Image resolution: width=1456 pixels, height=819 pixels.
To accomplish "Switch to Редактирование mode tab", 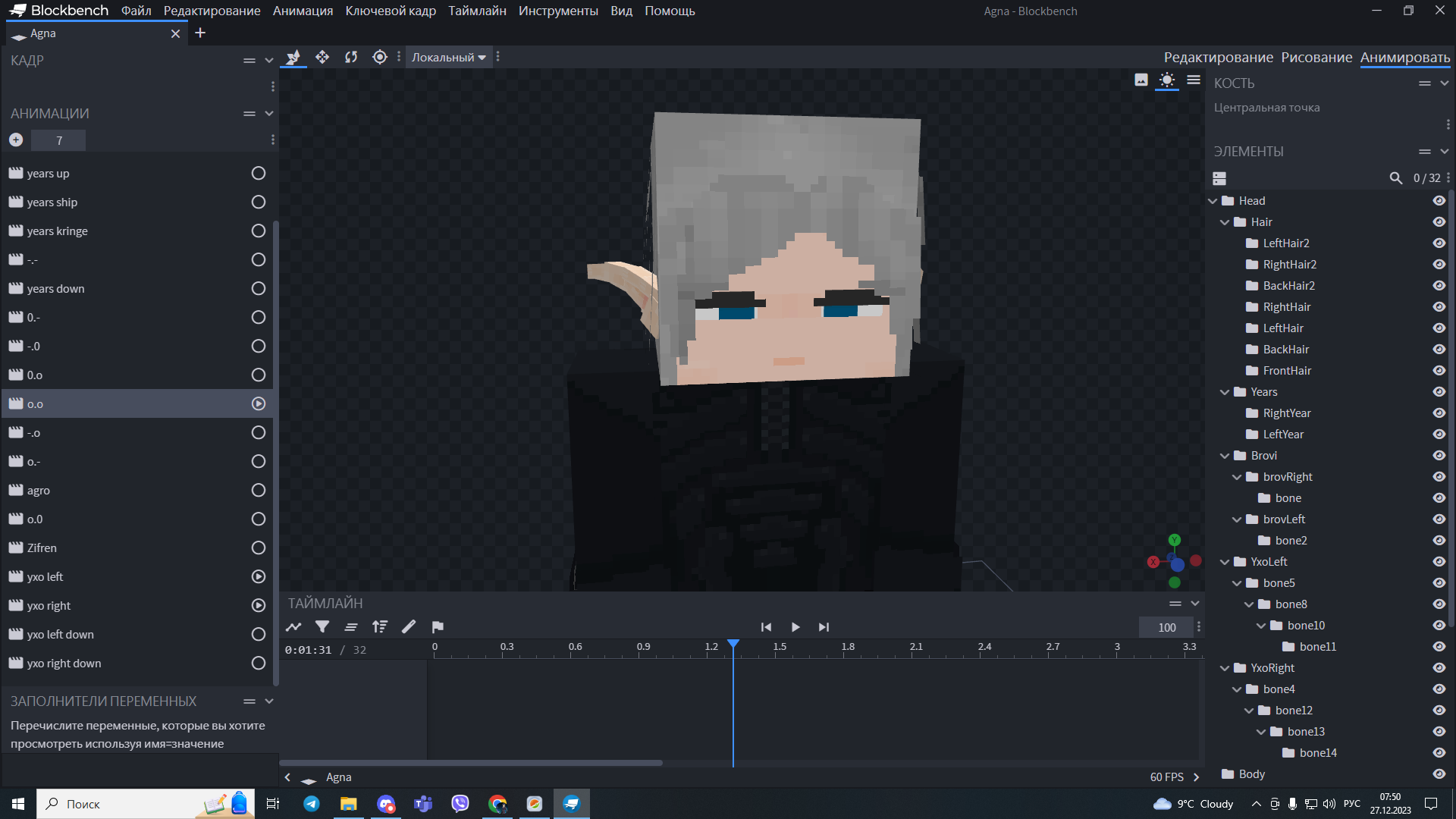I will click(x=1218, y=57).
